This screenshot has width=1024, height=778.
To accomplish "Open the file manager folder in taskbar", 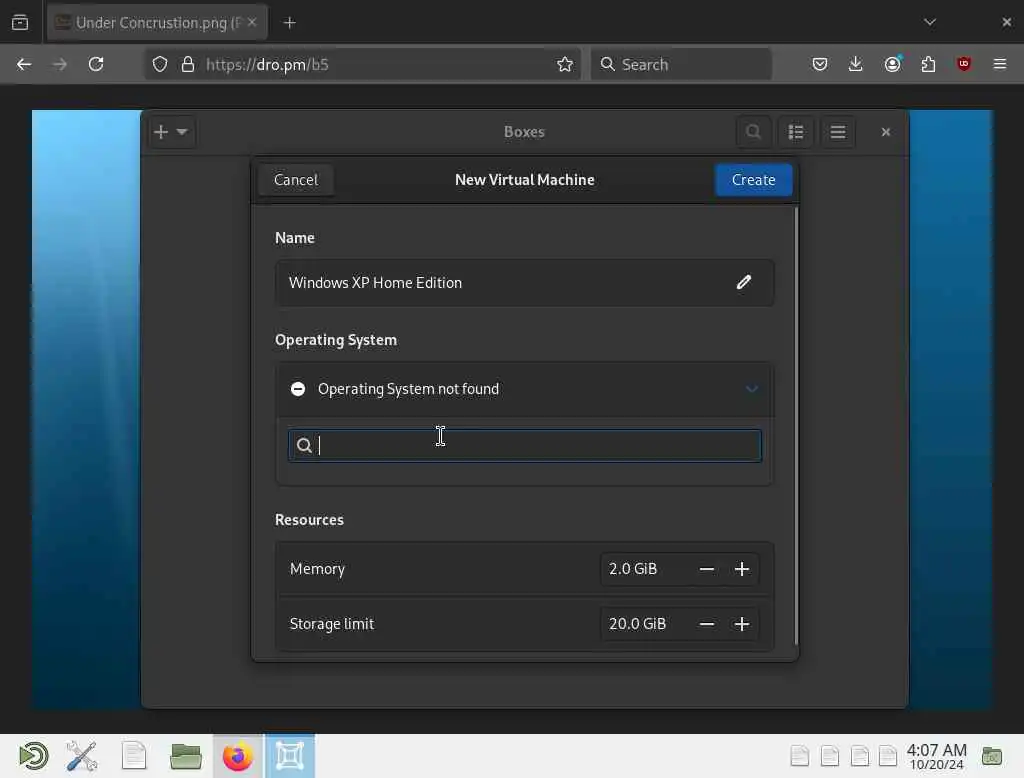I will [185, 756].
